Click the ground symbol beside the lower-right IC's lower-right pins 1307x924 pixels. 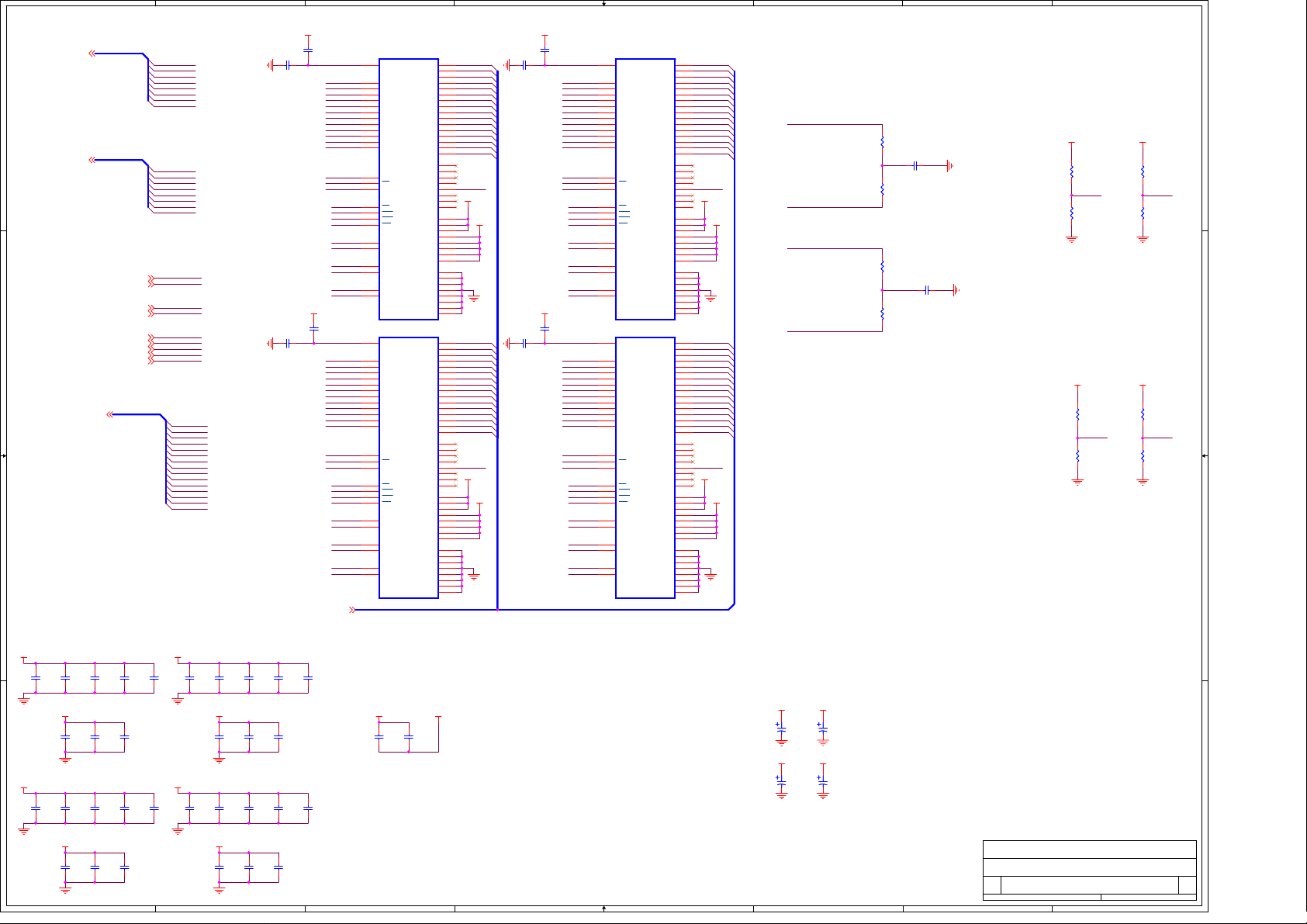(711, 576)
